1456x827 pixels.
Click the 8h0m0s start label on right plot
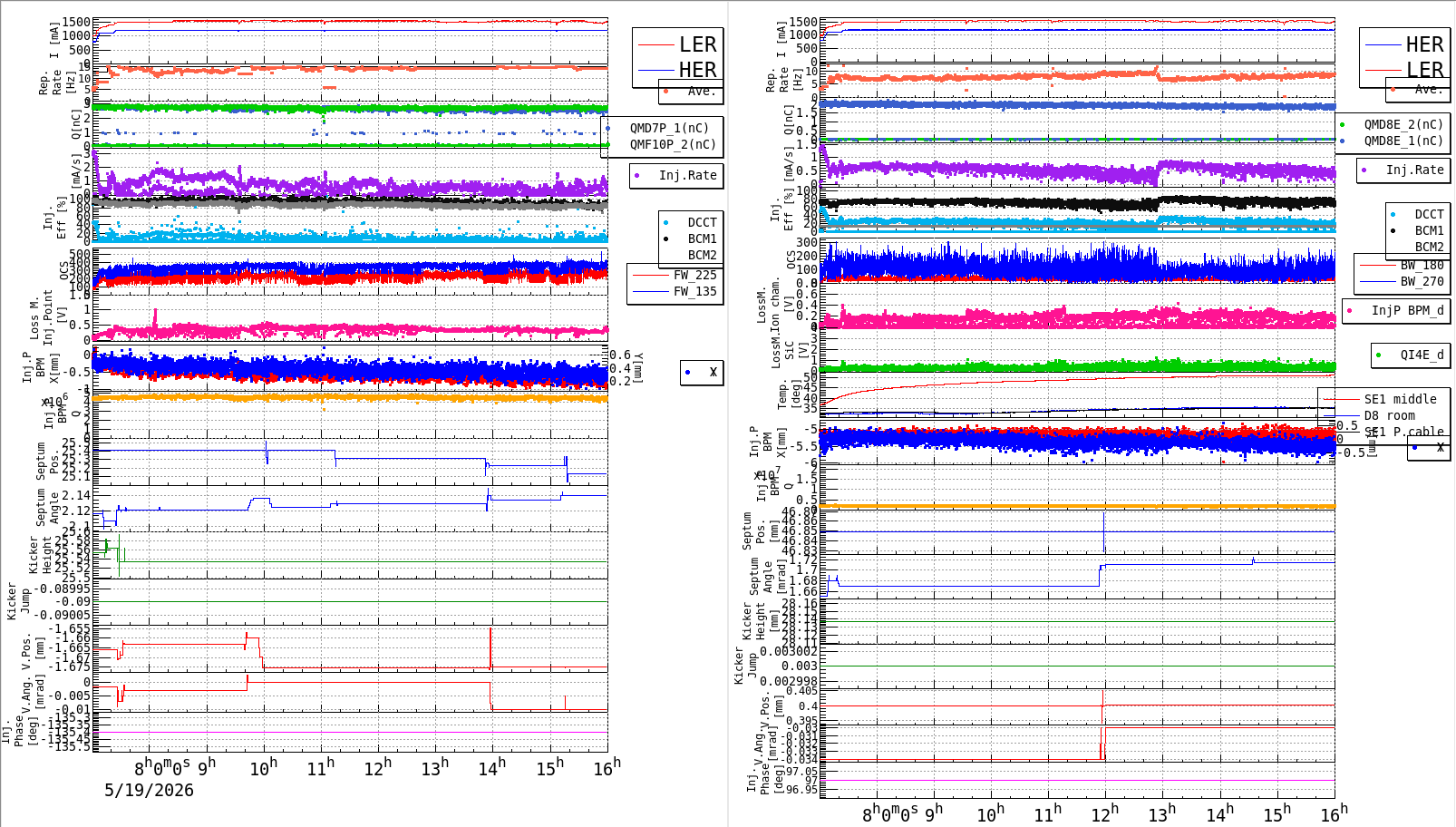(889, 813)
